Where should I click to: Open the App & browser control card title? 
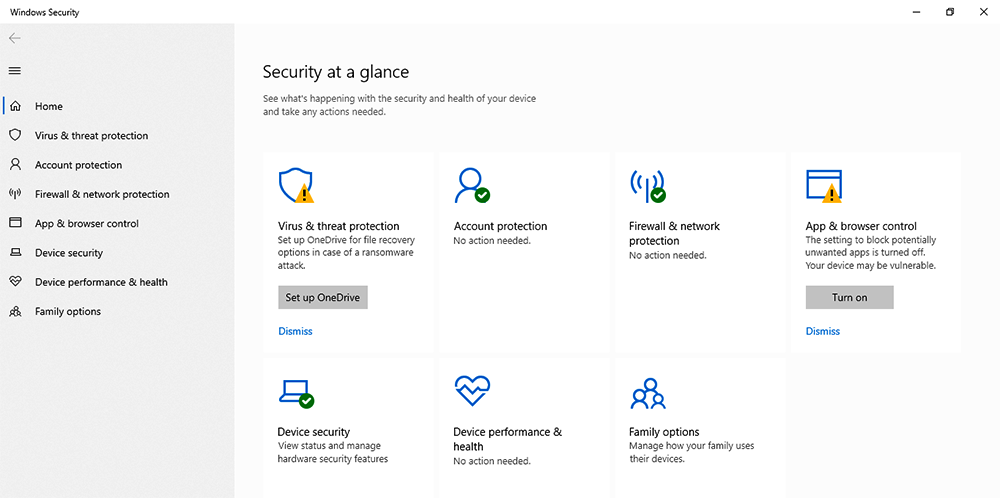861,226
